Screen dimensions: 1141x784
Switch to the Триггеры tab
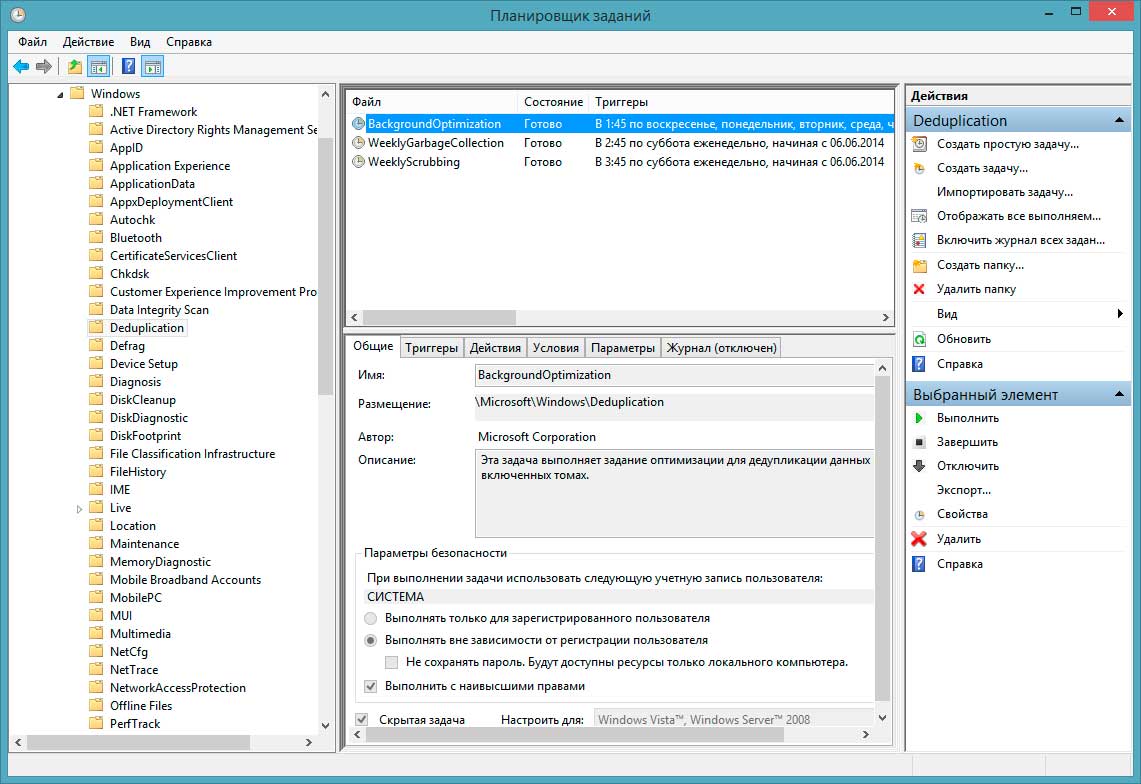[431, 348]
